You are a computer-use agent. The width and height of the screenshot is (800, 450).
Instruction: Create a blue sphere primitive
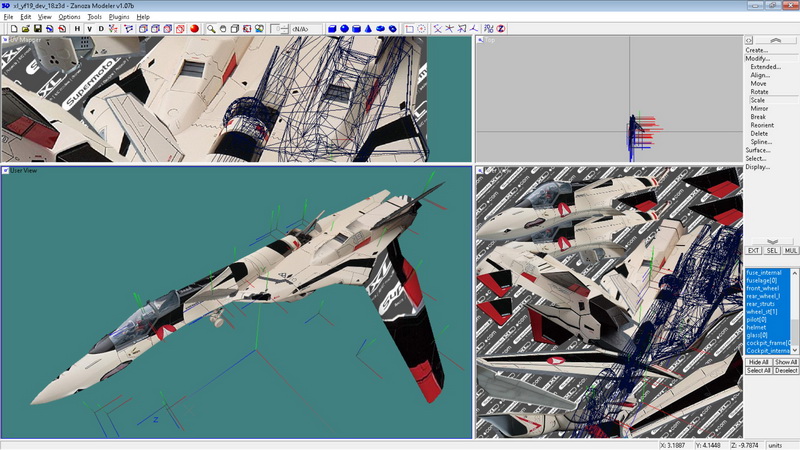344,29
